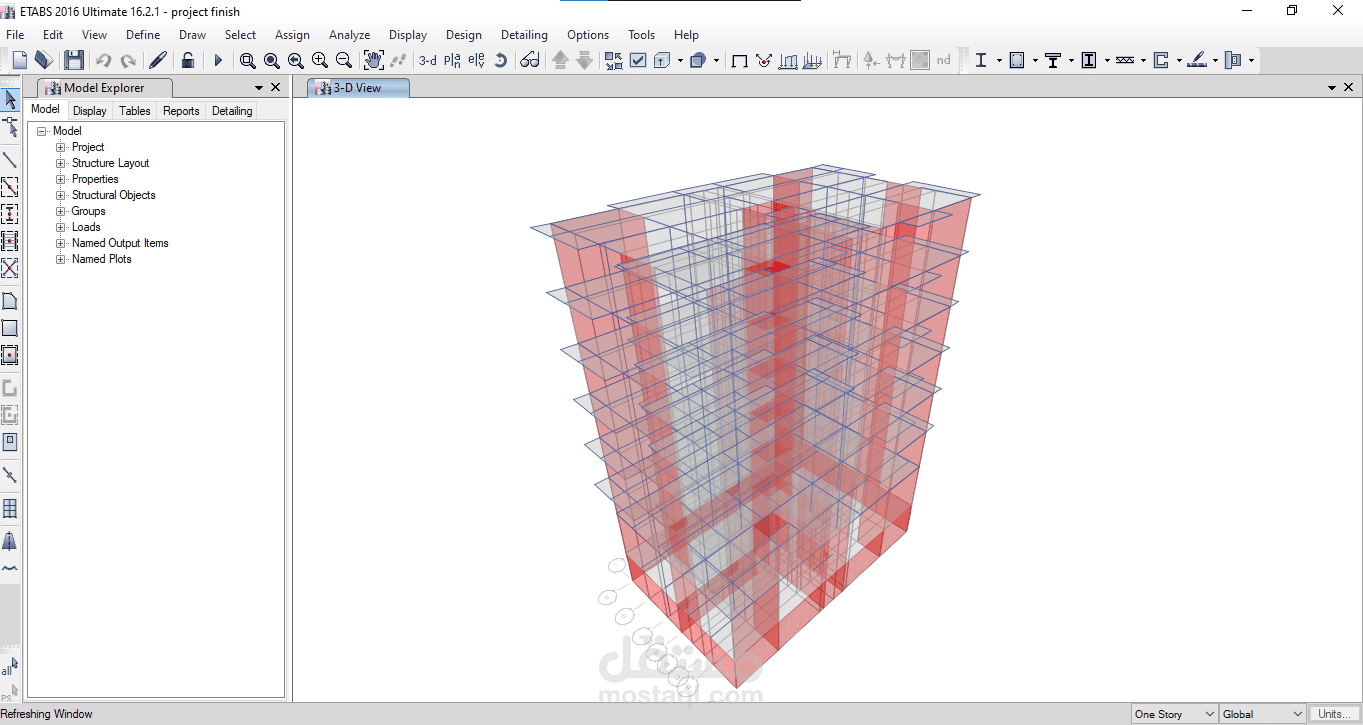
Task: Expand the Loads tree node
Action: pos(61,227)
